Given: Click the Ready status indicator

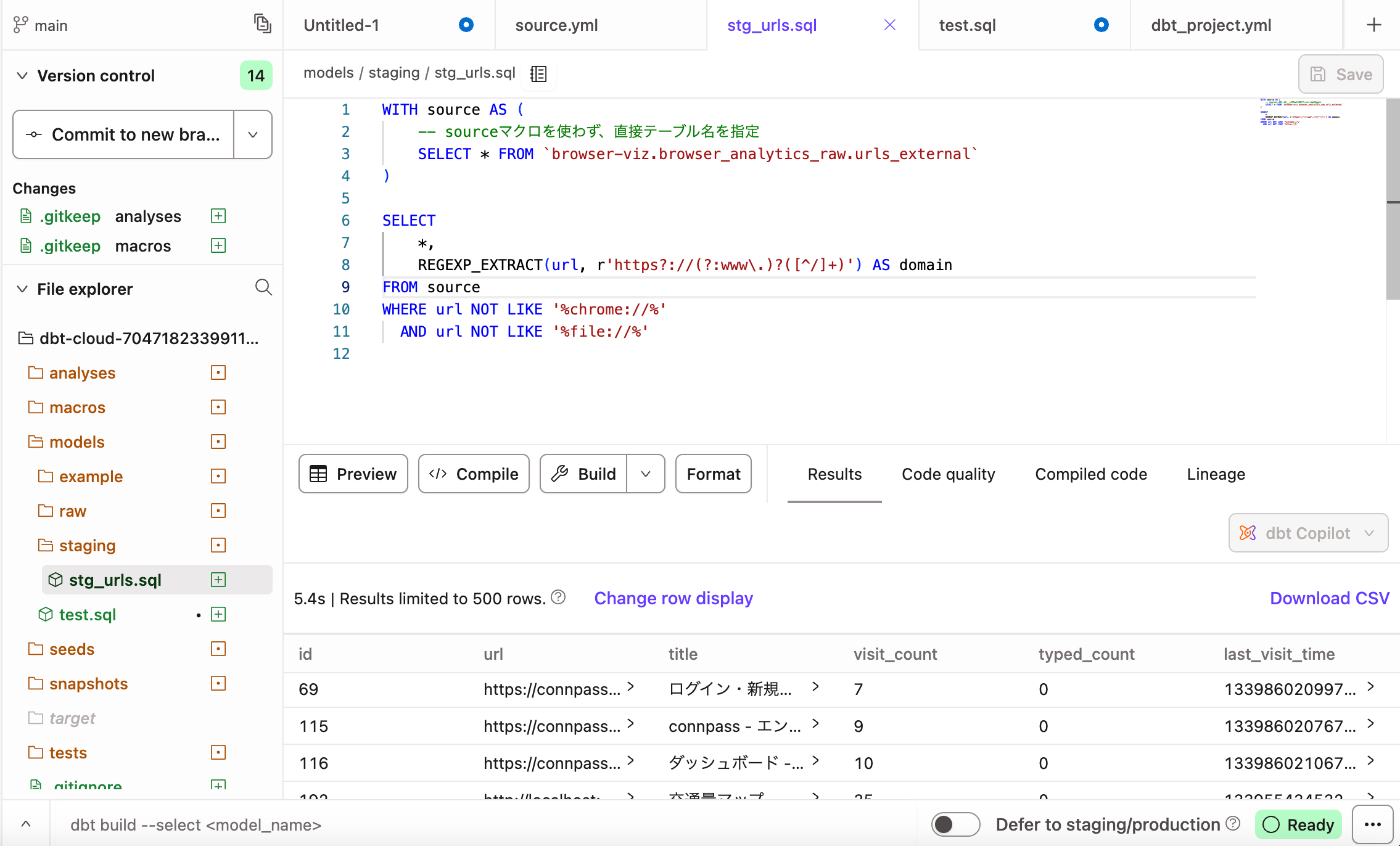Looking at the screenshot, I should 1298,825.
